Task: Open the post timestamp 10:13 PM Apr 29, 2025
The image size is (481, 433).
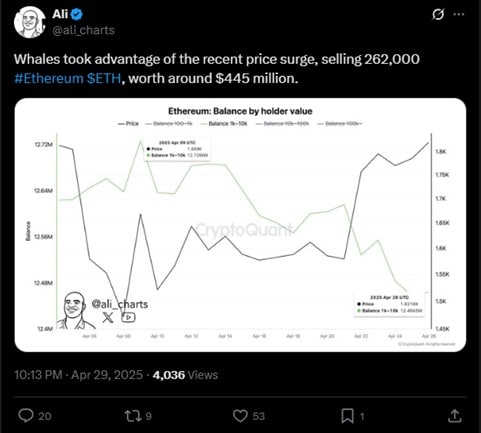Action: tap(78, 375)
